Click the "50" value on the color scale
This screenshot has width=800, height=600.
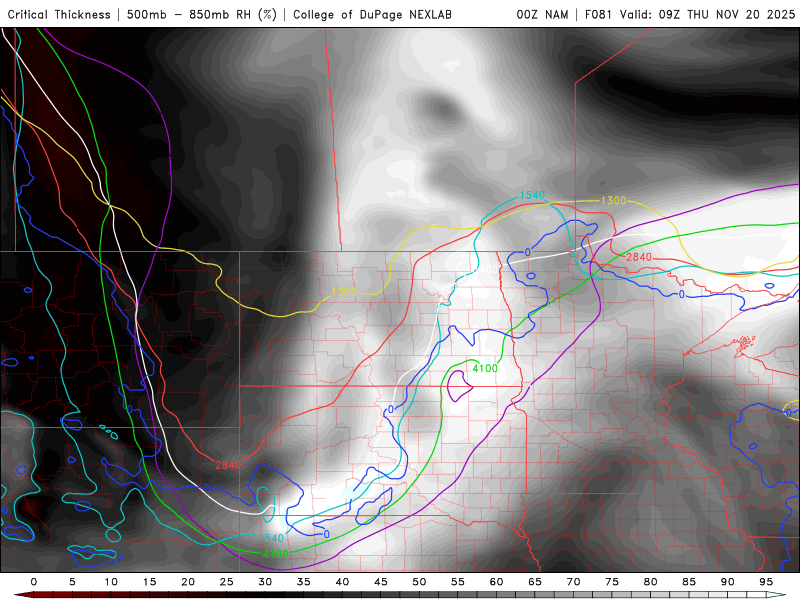pos(419,582)
